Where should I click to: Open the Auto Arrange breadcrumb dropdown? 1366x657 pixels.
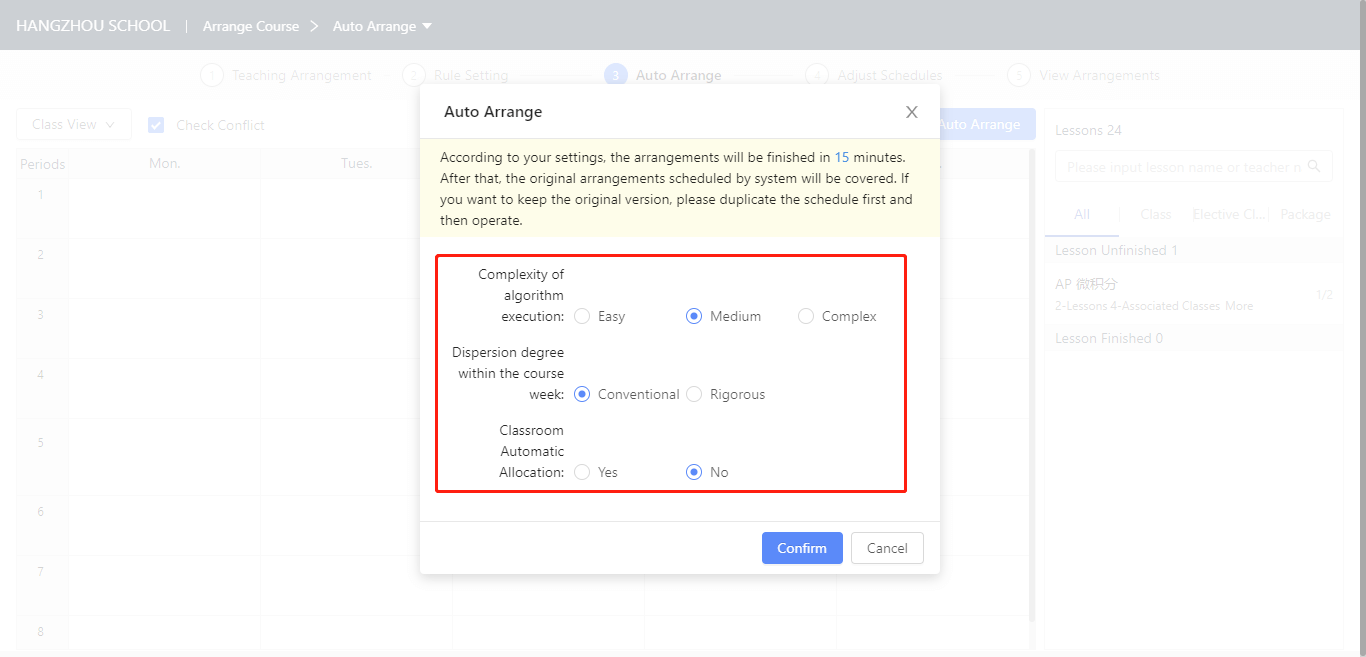coord(427,26)
